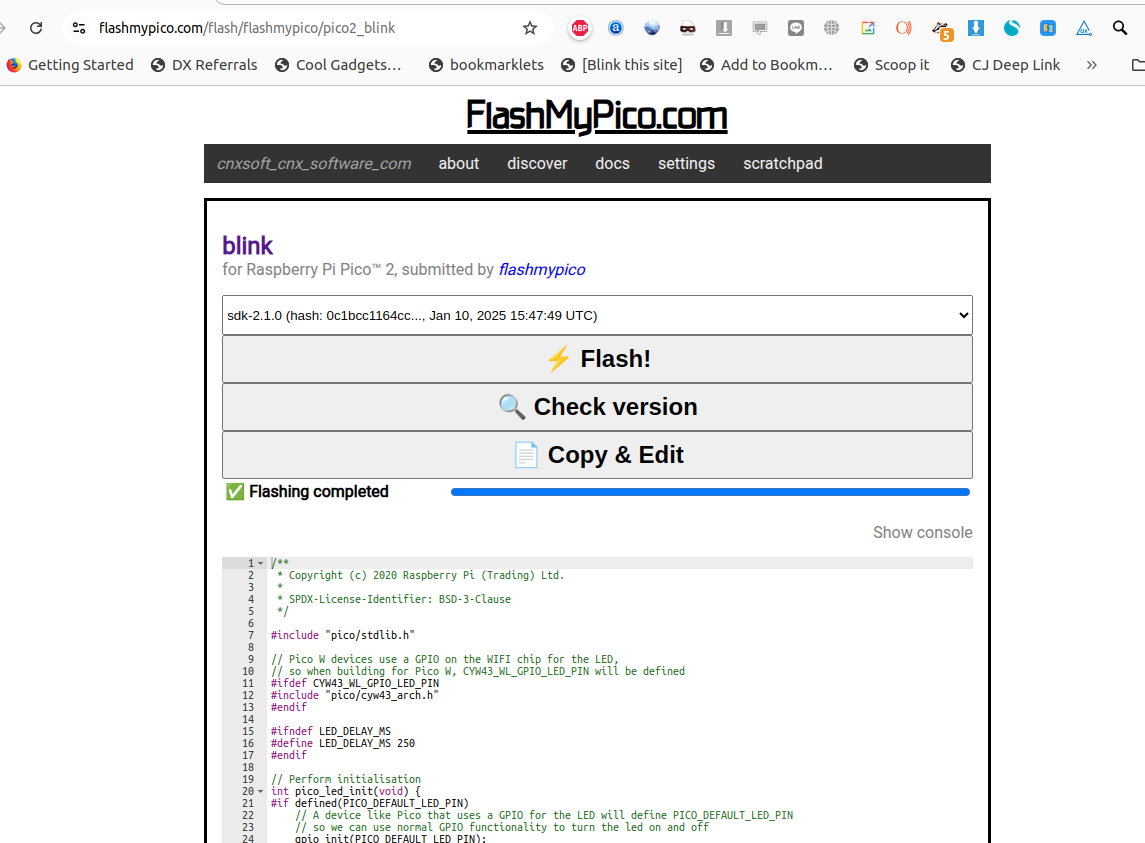1145x843 pixels.
Task: Run the [Blink this site] bookmarklet
Action: (x=621, y=65)
